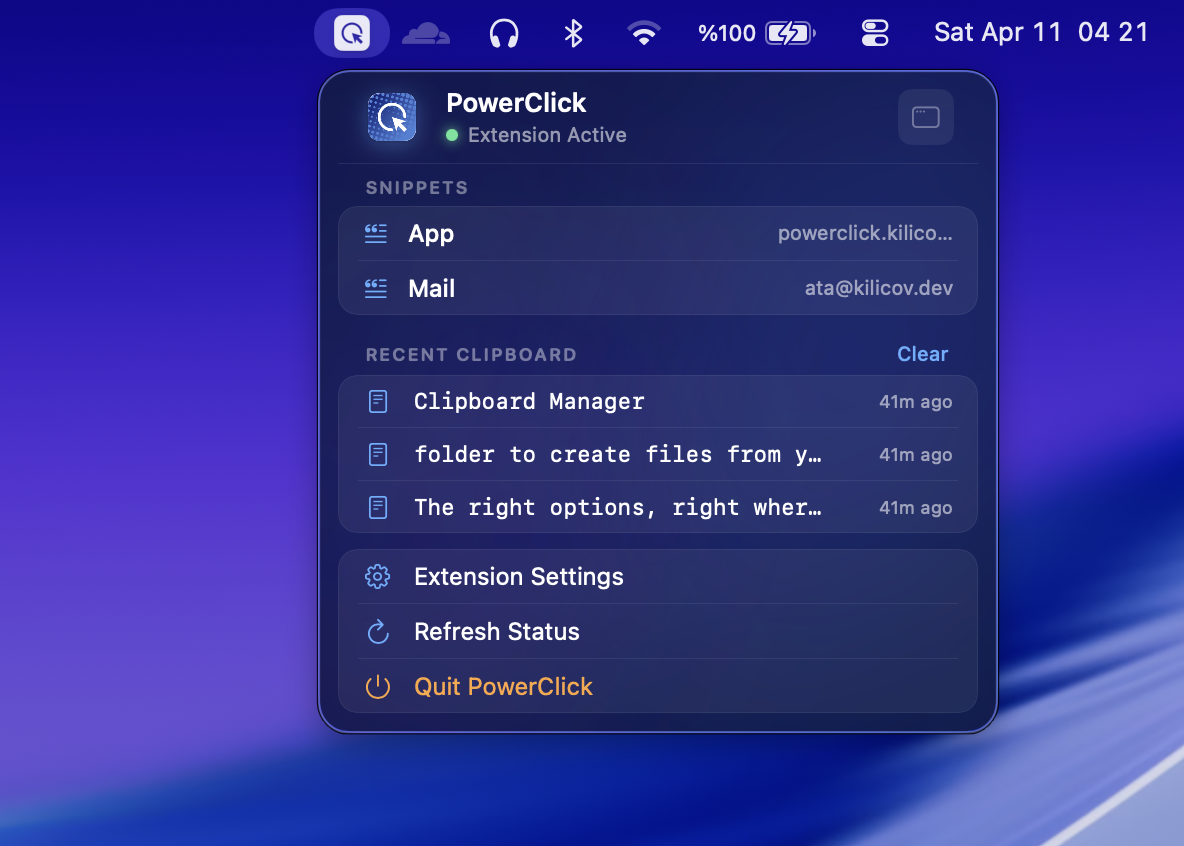This screenshot has height=846, width=1184.
Task: Click the PowerClick app icon in the popover header
Action: 391,116
